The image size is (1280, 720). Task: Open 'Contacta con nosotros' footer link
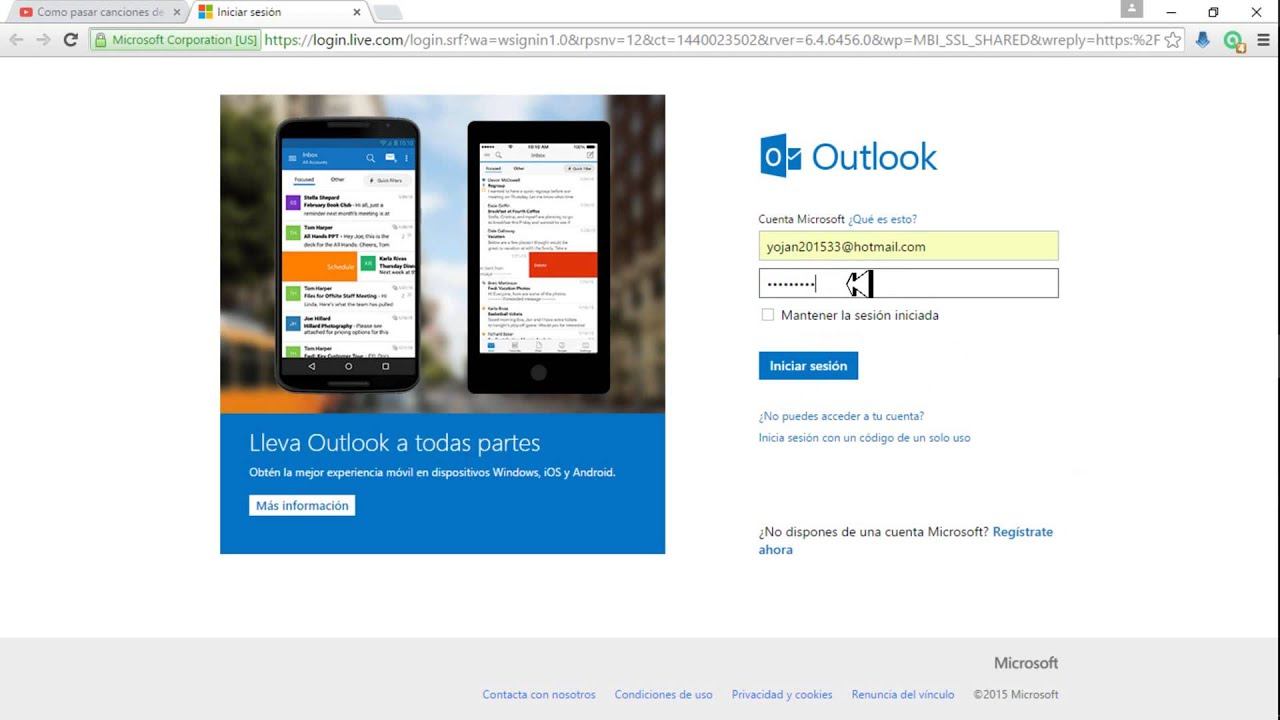539,694
